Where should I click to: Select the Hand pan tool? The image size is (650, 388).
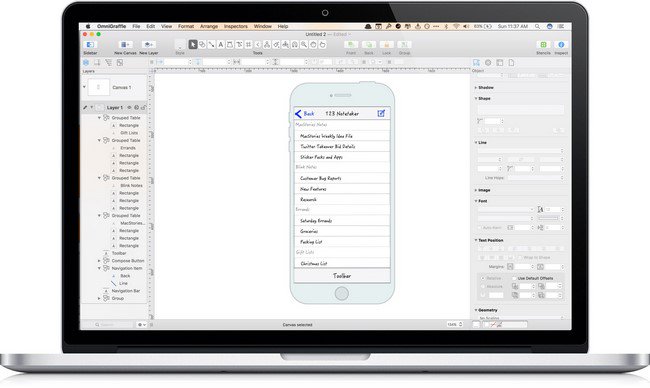click(x=313, y=44)
